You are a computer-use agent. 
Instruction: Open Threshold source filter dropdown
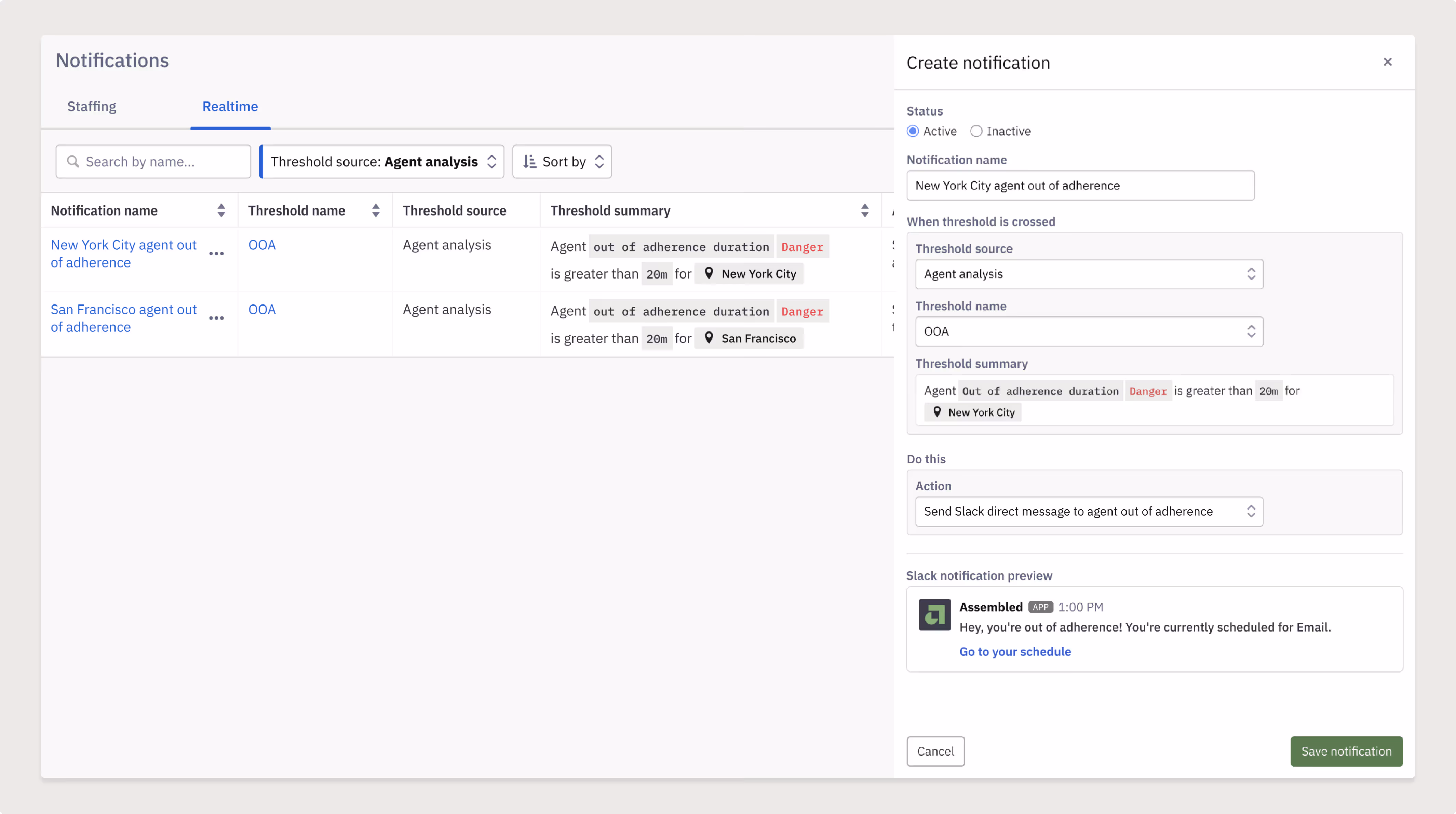click(x=382, y=162)
